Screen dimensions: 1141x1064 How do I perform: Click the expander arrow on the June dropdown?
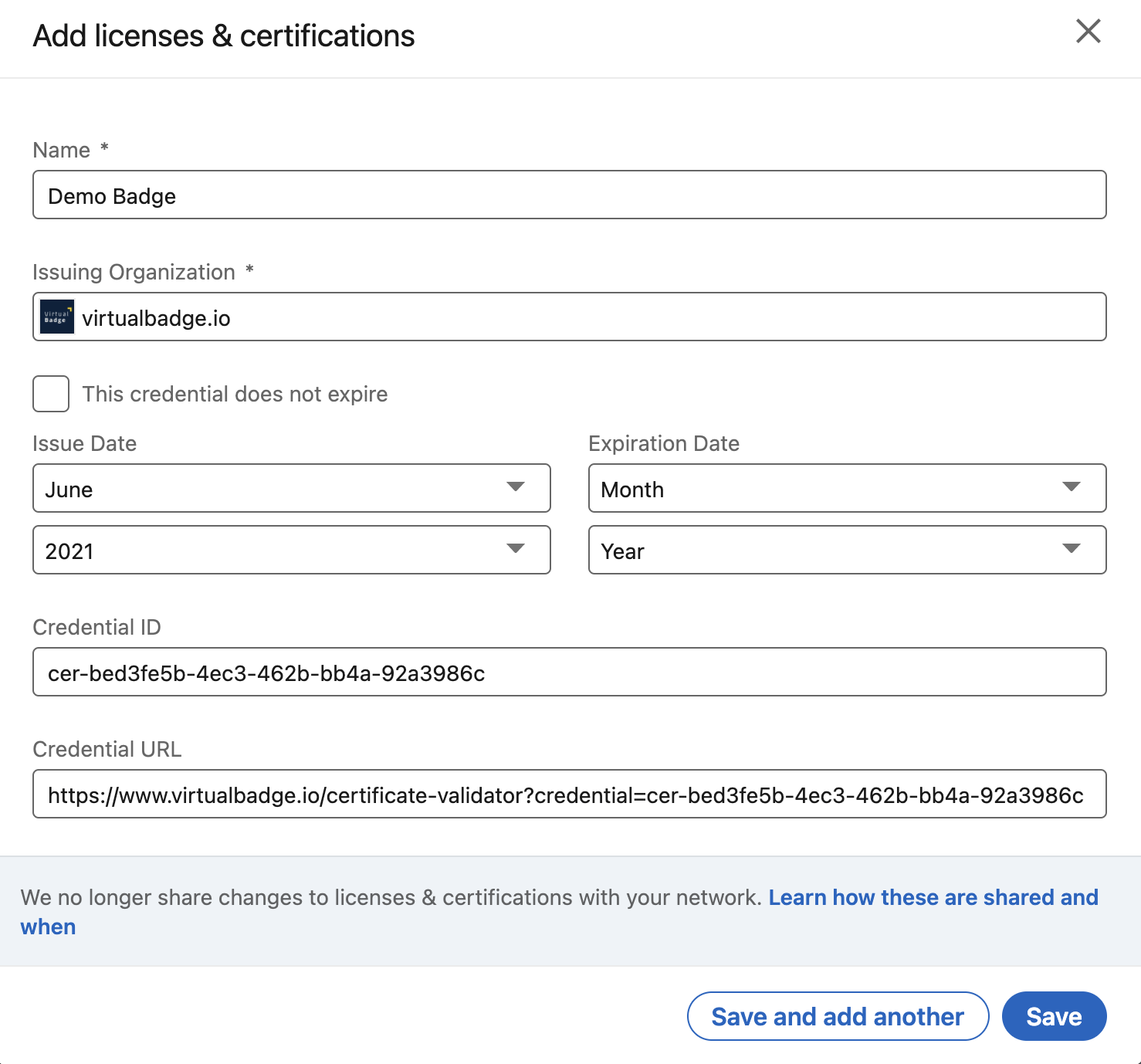[x=519, y=488]
